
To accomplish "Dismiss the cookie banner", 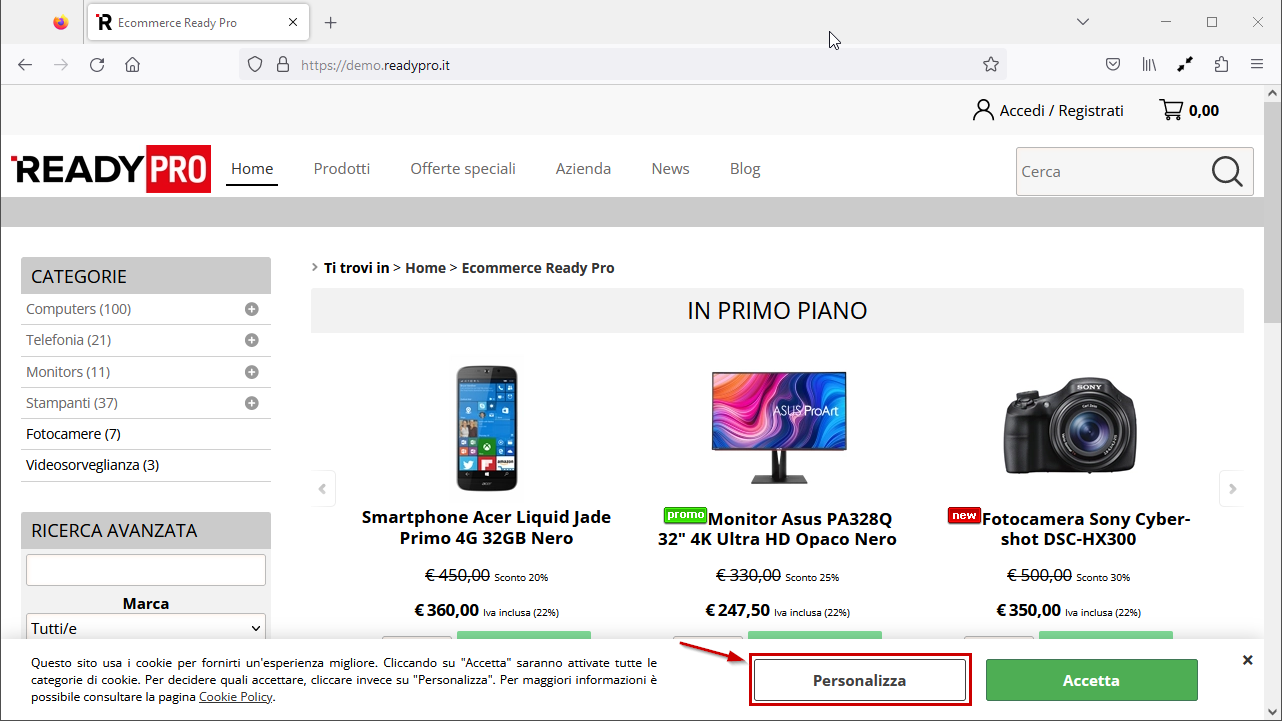I will pos(1247,660).
